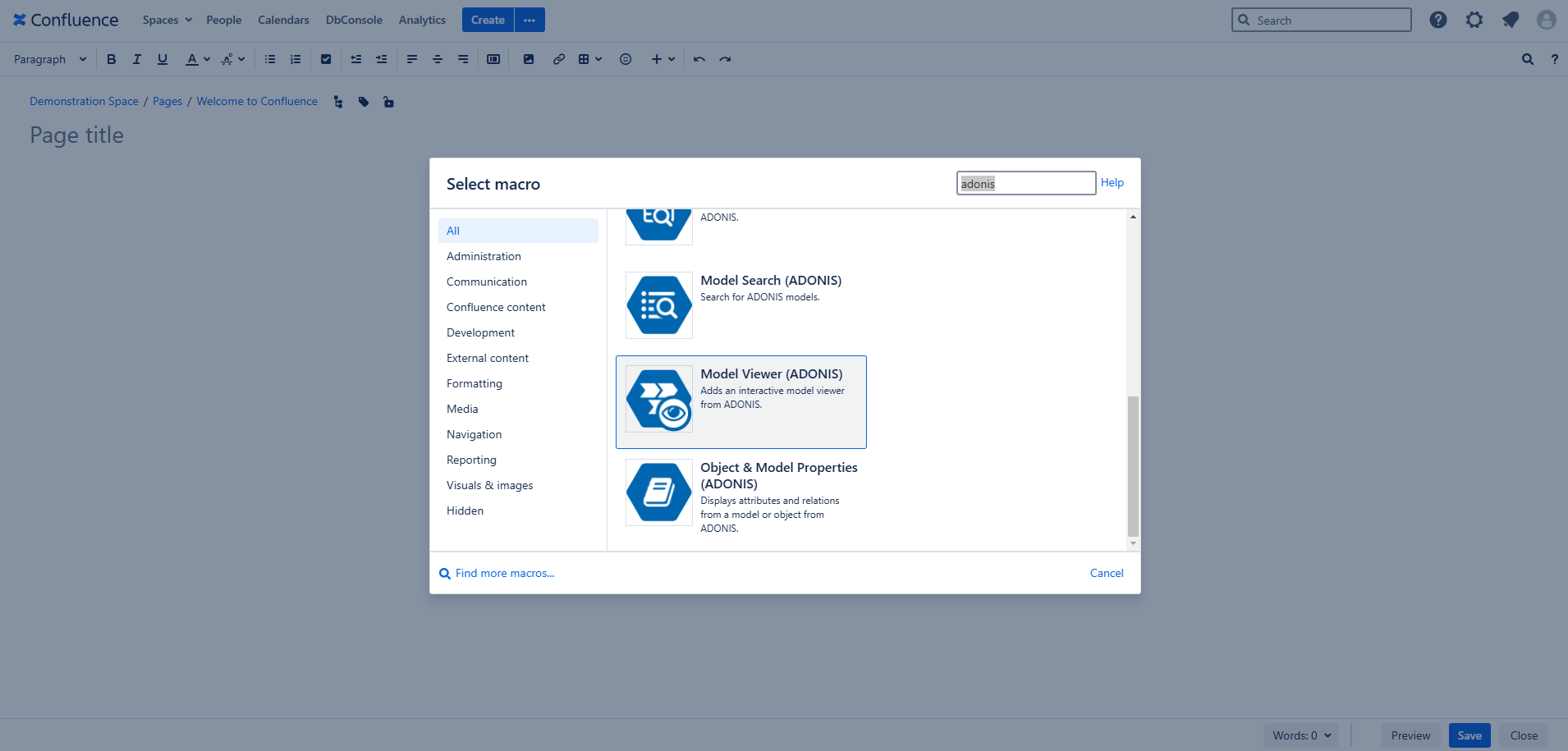
Task: Insert an emoji
Action: click(626, 58)
